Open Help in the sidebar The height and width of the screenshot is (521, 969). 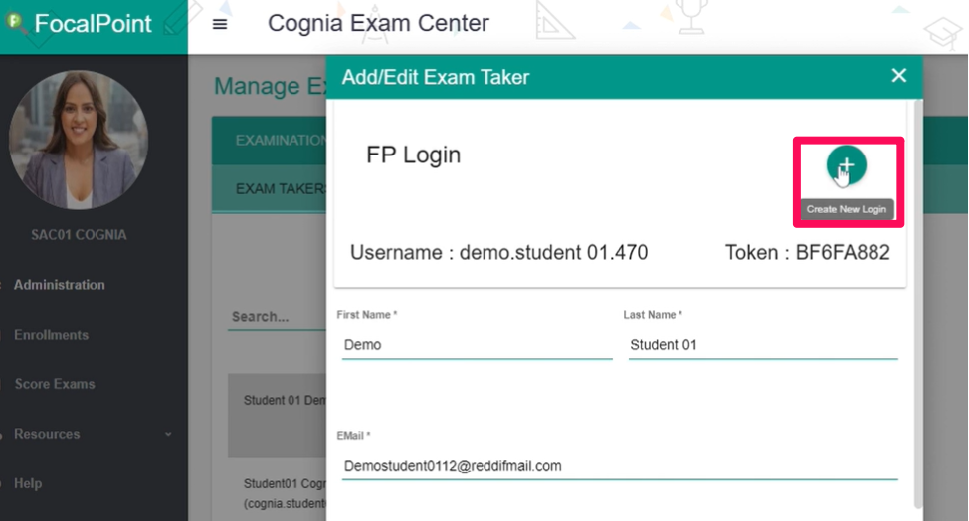coord(28,483)
